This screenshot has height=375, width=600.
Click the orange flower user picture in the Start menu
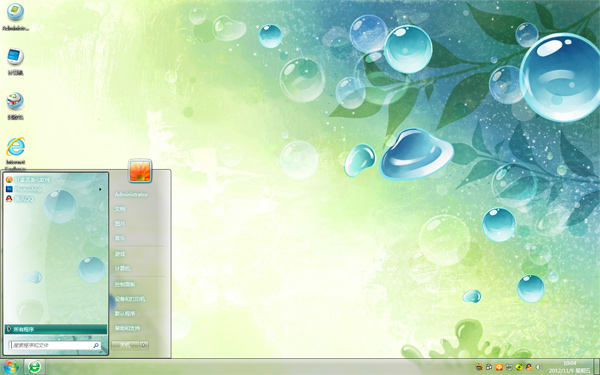[140, 171]
